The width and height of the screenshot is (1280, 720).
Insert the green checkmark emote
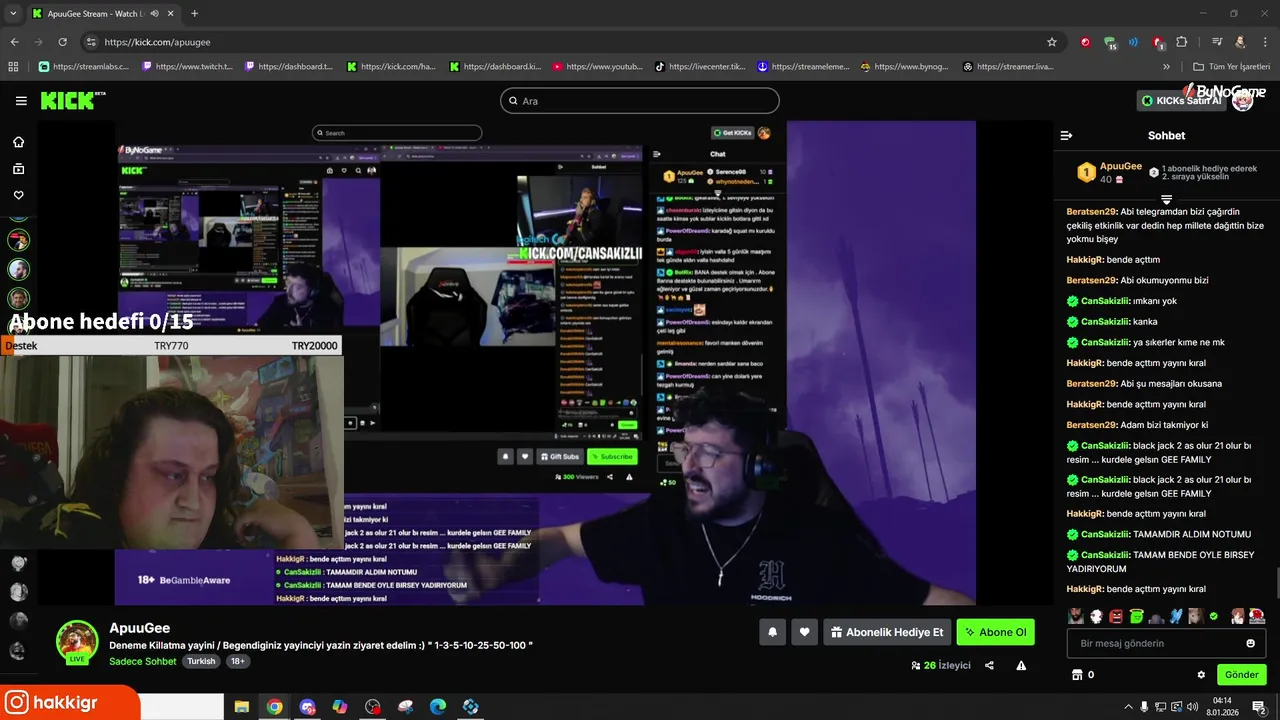(x=1213, y=616)
